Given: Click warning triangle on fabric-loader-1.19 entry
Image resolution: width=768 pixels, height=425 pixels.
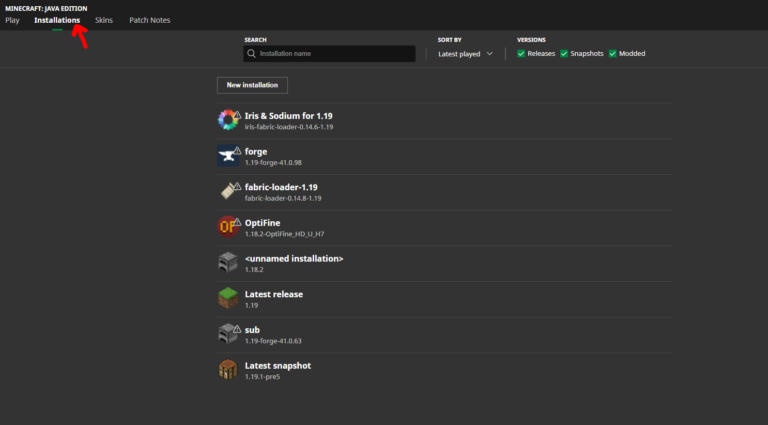Looking at the screenshot, I should (x=237, y=187).
